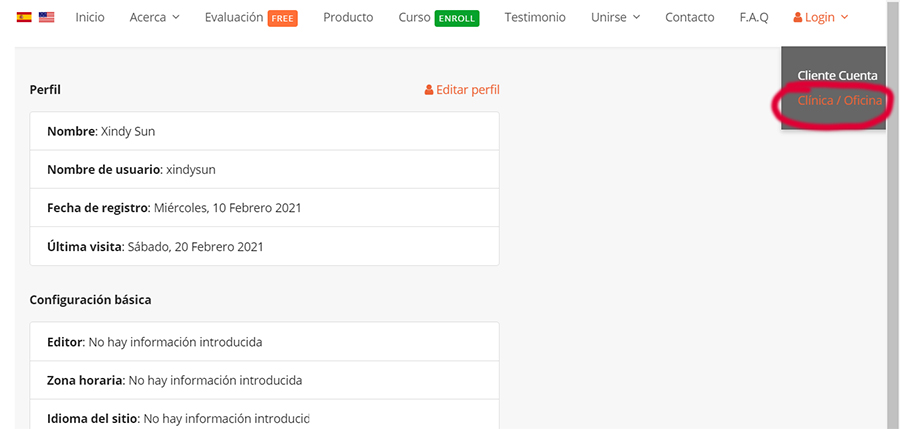Click the ENROLL badge next to Curso
This screenshot has width=900, height=429.
coord(457,18)
